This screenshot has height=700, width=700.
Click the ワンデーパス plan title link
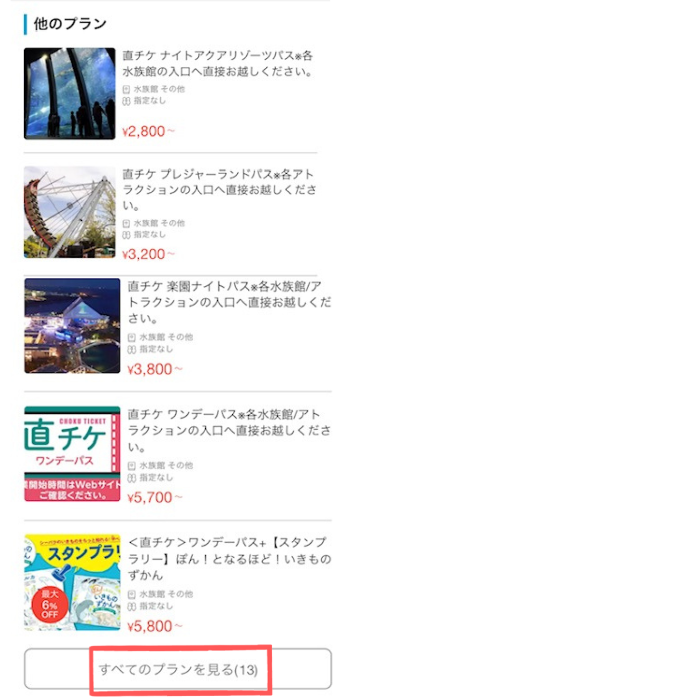[x=229, y=430]
